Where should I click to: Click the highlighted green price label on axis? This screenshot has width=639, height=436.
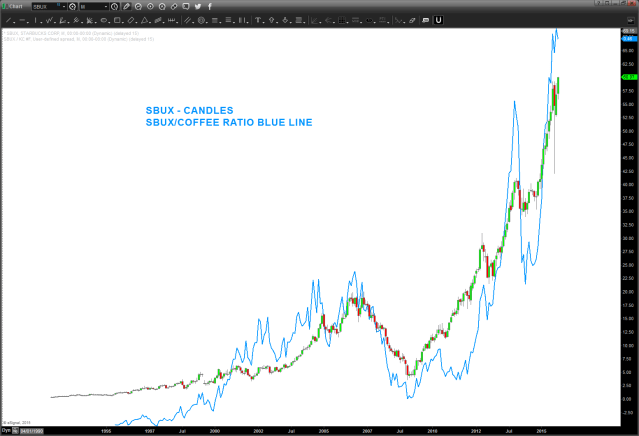(629, 76)
